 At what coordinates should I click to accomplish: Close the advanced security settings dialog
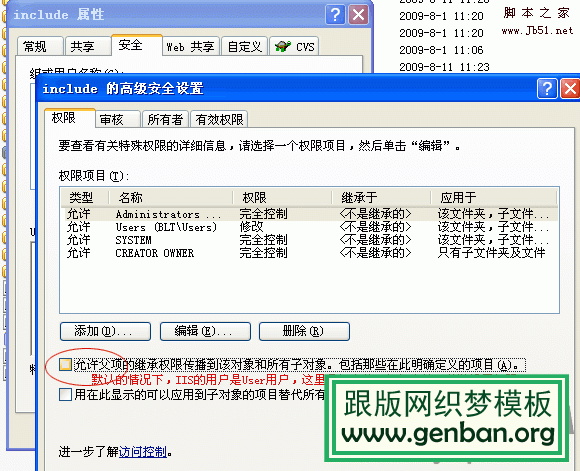570,88
